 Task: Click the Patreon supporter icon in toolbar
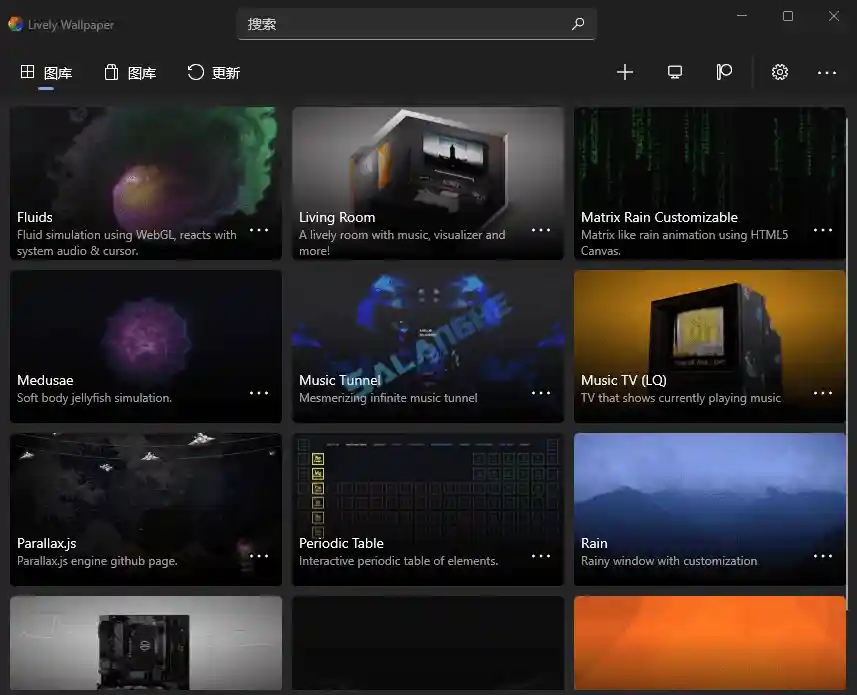(724, 72)
